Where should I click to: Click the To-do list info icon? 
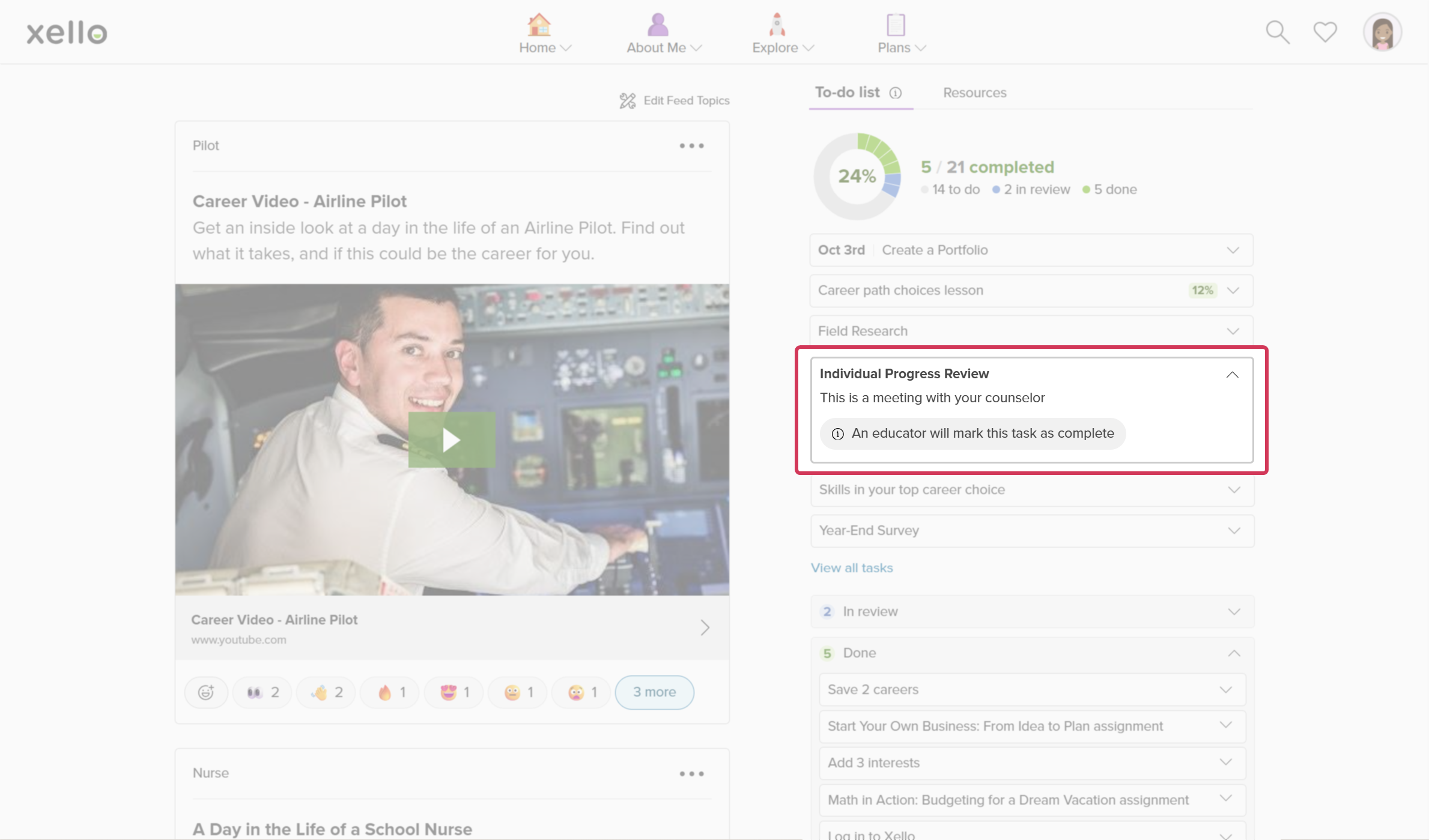point(896,93)
